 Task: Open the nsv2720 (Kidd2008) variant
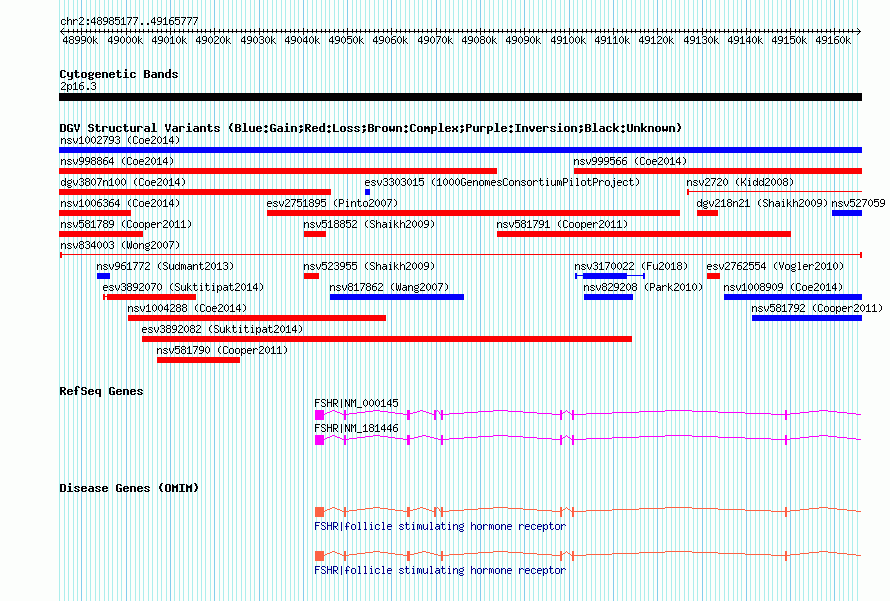(774, 192)
